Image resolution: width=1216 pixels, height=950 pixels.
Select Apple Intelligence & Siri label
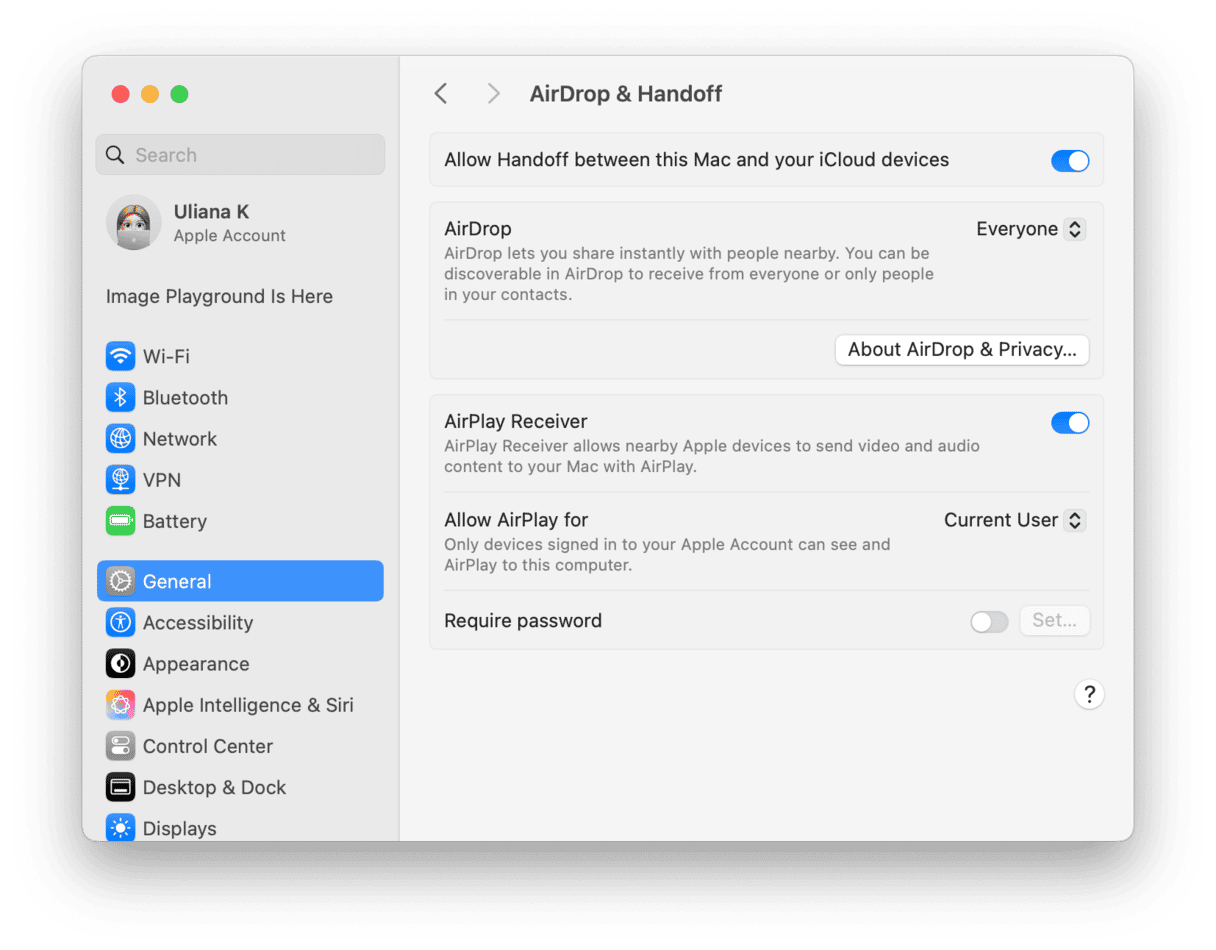pyautogui.click(x=248, y=705)
